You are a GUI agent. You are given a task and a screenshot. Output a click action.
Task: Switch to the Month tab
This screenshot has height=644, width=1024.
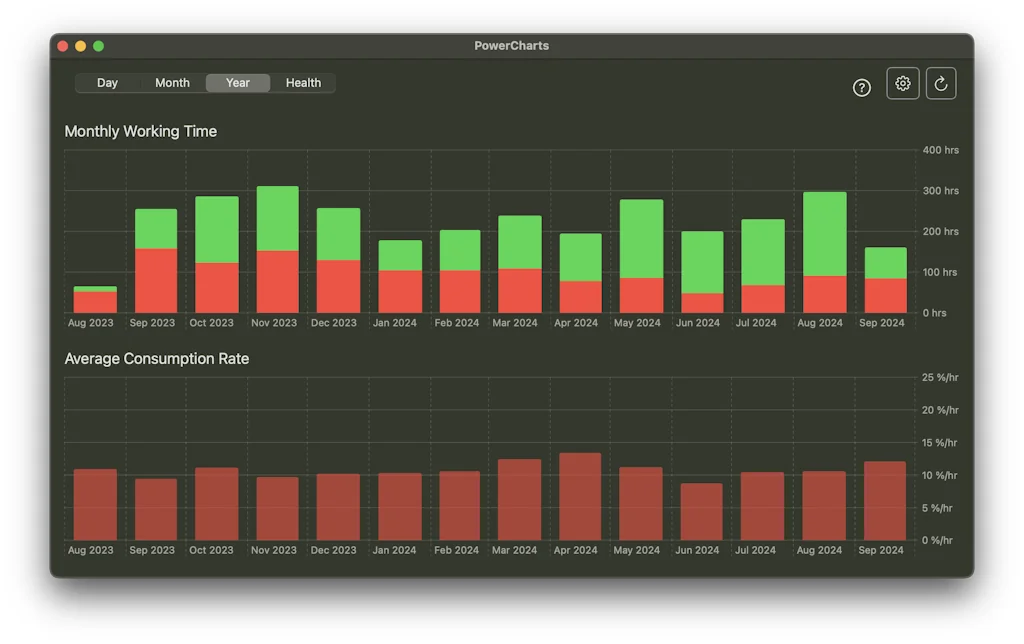171,82
